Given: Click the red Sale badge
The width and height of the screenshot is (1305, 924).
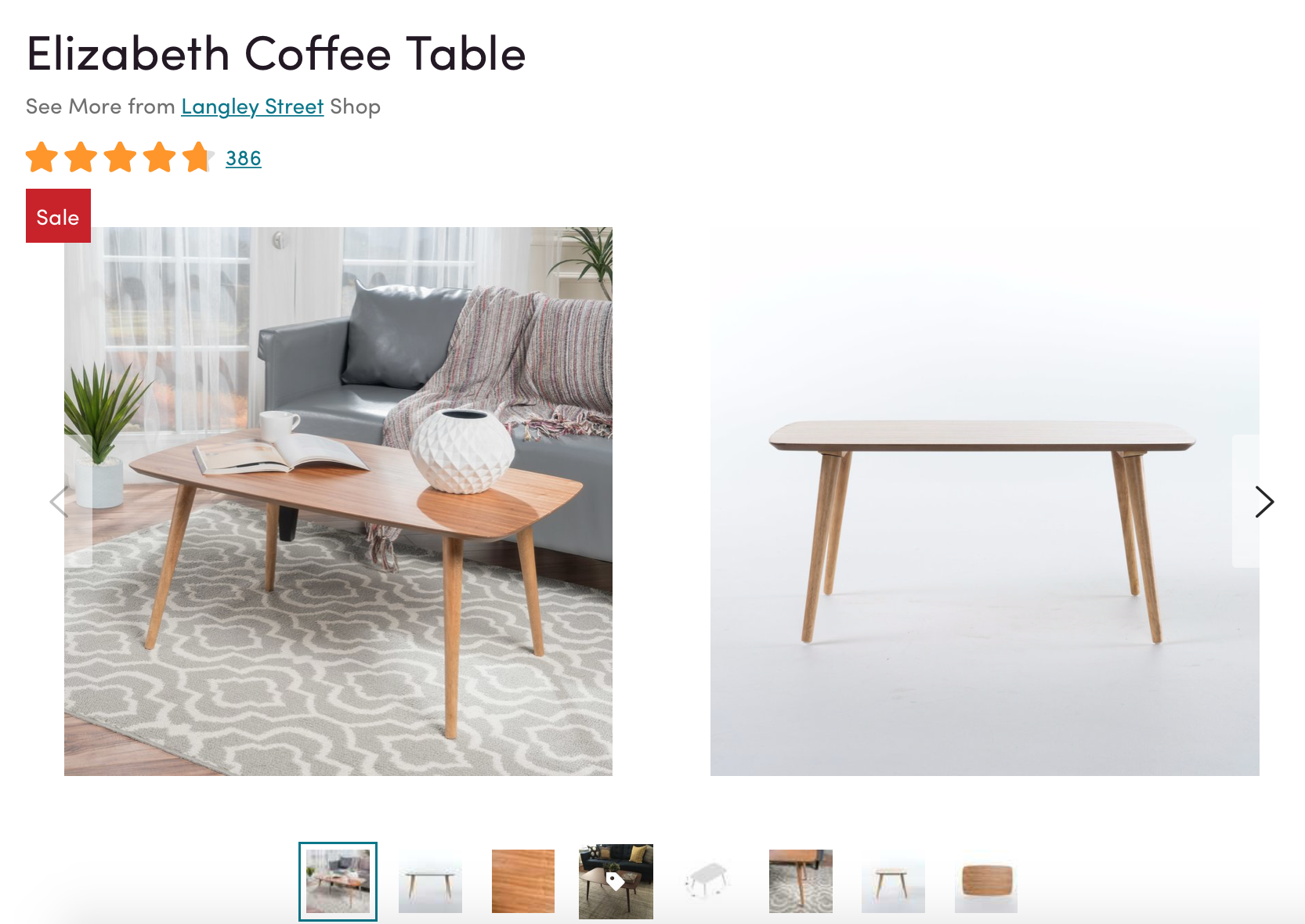Looking at the screenshot, I should coord(58,216).
